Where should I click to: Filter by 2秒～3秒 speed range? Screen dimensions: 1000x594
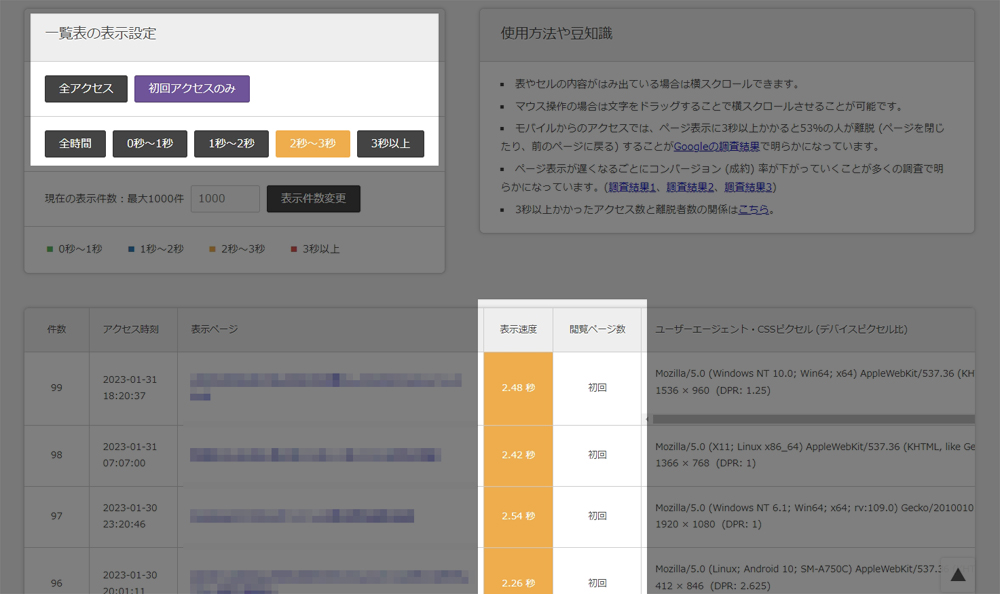312,144
